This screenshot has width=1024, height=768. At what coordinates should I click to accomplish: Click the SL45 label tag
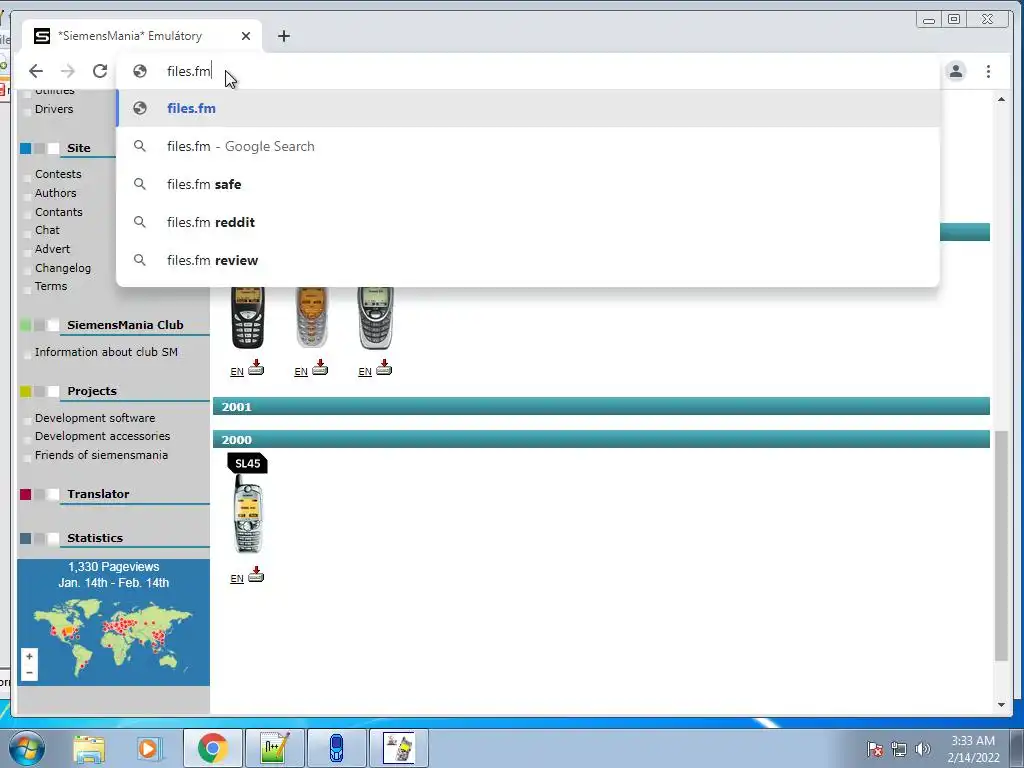(248, 463)
